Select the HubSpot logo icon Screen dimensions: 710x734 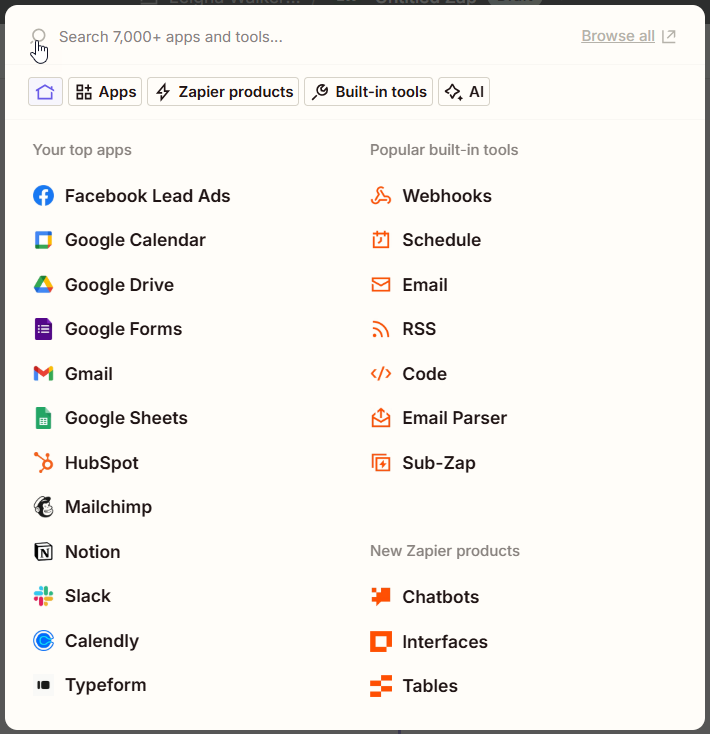pos(44,462)
